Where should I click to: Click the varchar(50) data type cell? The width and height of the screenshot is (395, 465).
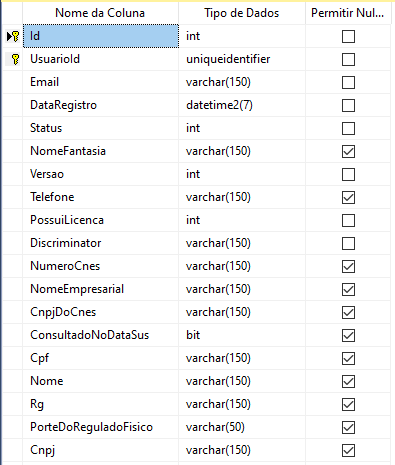(x=242, y=427)
